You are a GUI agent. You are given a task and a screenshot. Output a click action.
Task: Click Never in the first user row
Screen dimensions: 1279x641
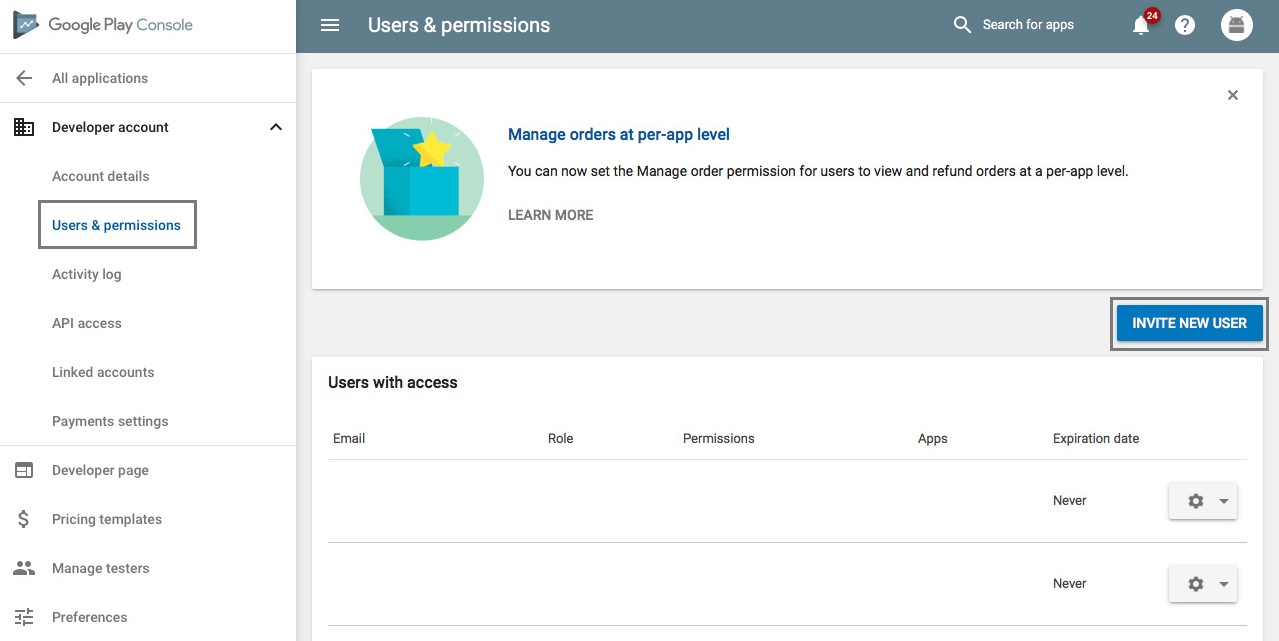pyautogui.click(x=1070, y=501)
